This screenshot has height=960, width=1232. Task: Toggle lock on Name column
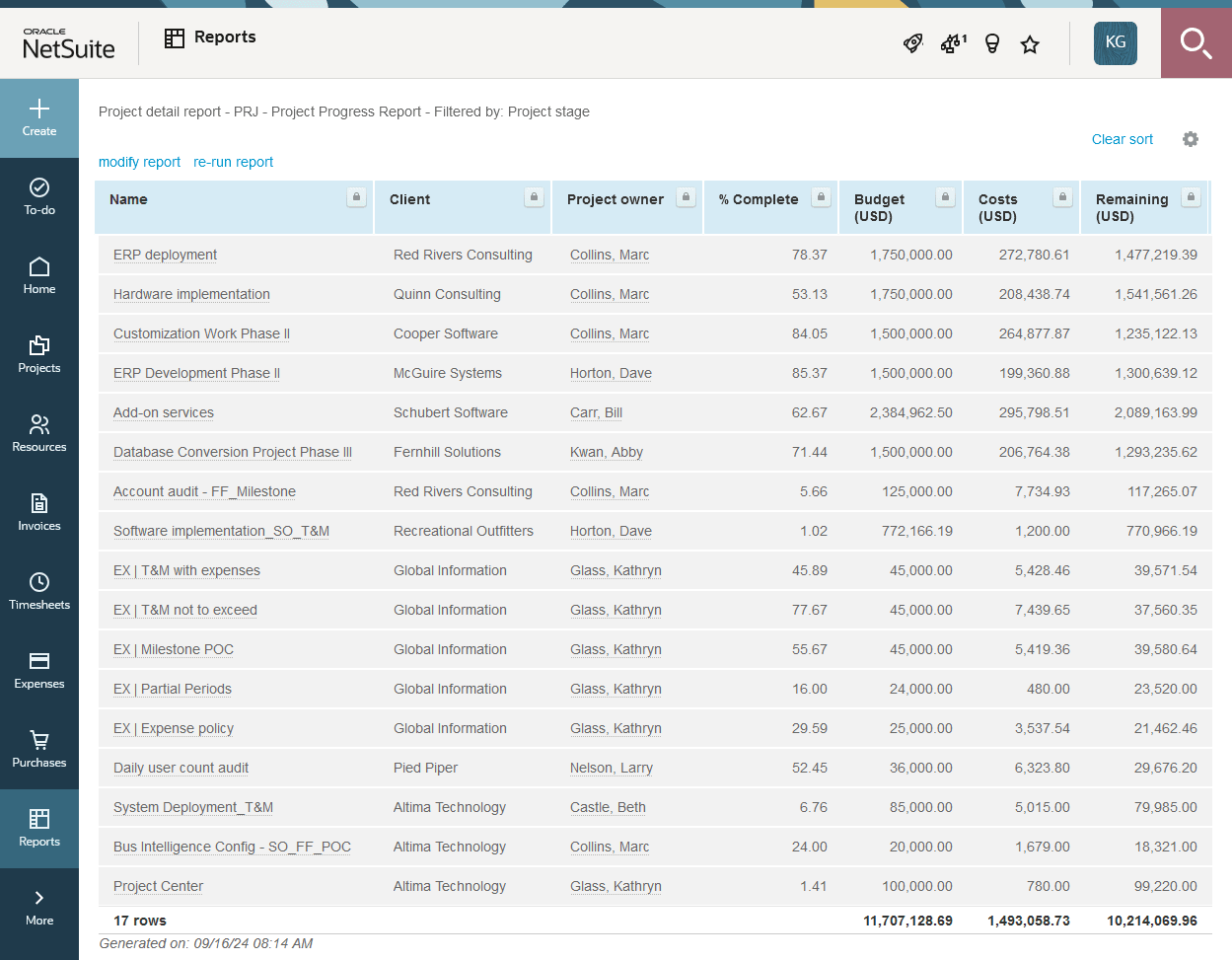(x=356, y=197)
